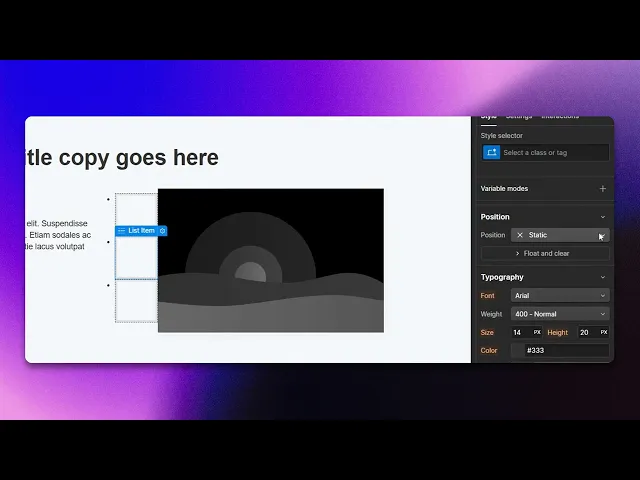
Task: Click the 'Style selector' label
Action: (501, 136)
